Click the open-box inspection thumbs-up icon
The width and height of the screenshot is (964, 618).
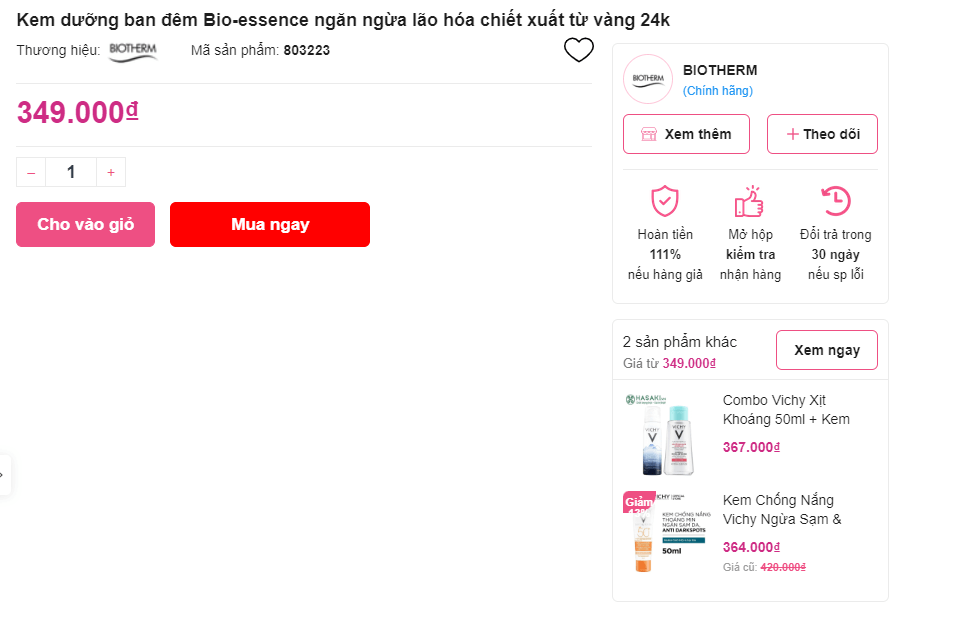749,201
